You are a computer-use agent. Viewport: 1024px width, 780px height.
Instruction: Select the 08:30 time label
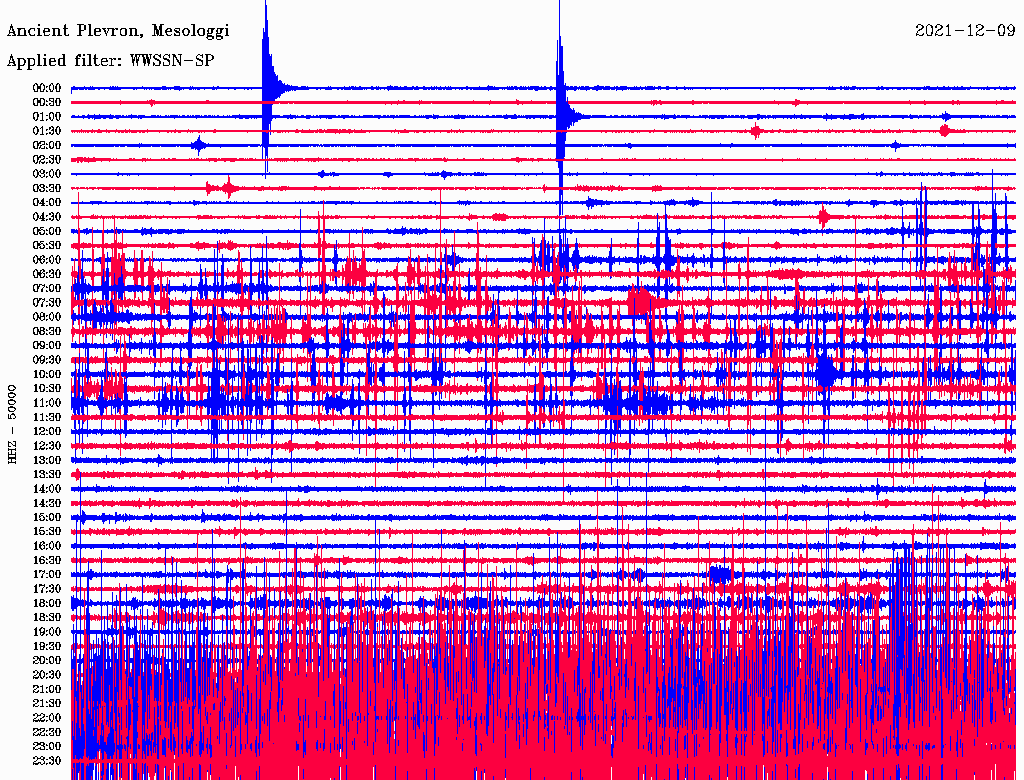[x=47, y=332]
